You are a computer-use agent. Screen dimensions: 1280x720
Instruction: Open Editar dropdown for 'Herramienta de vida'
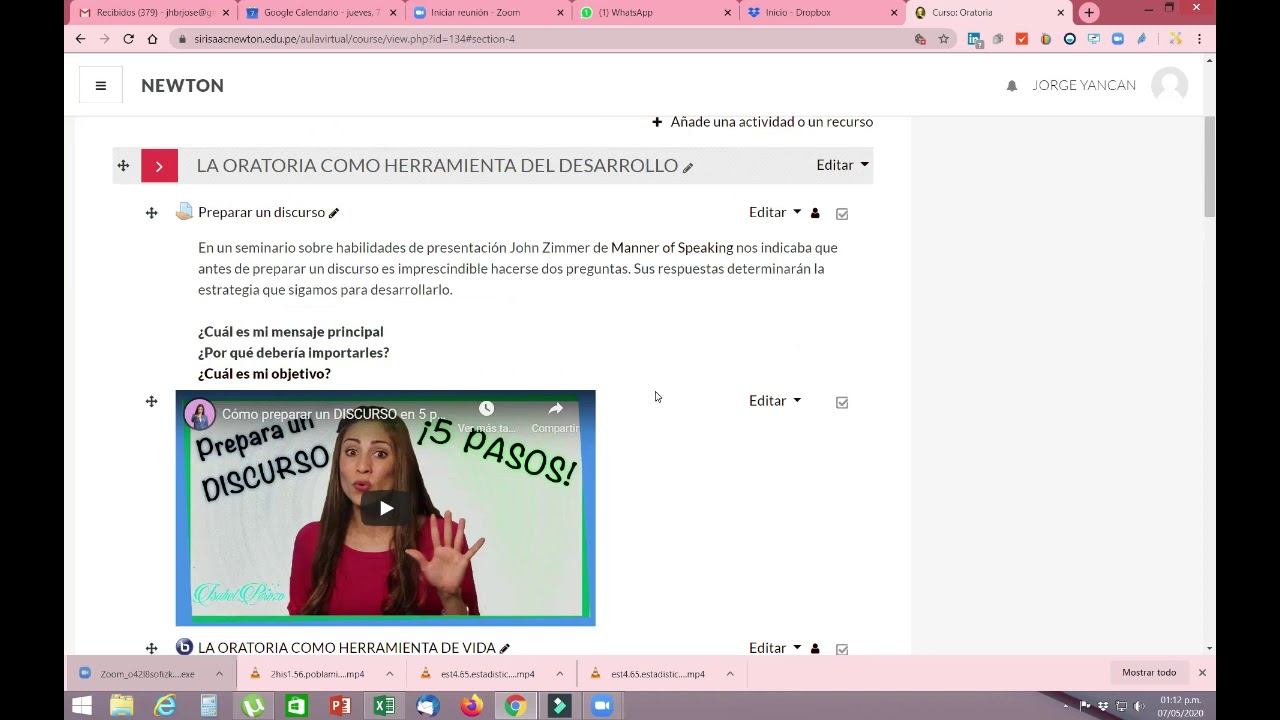pos(775,648)
